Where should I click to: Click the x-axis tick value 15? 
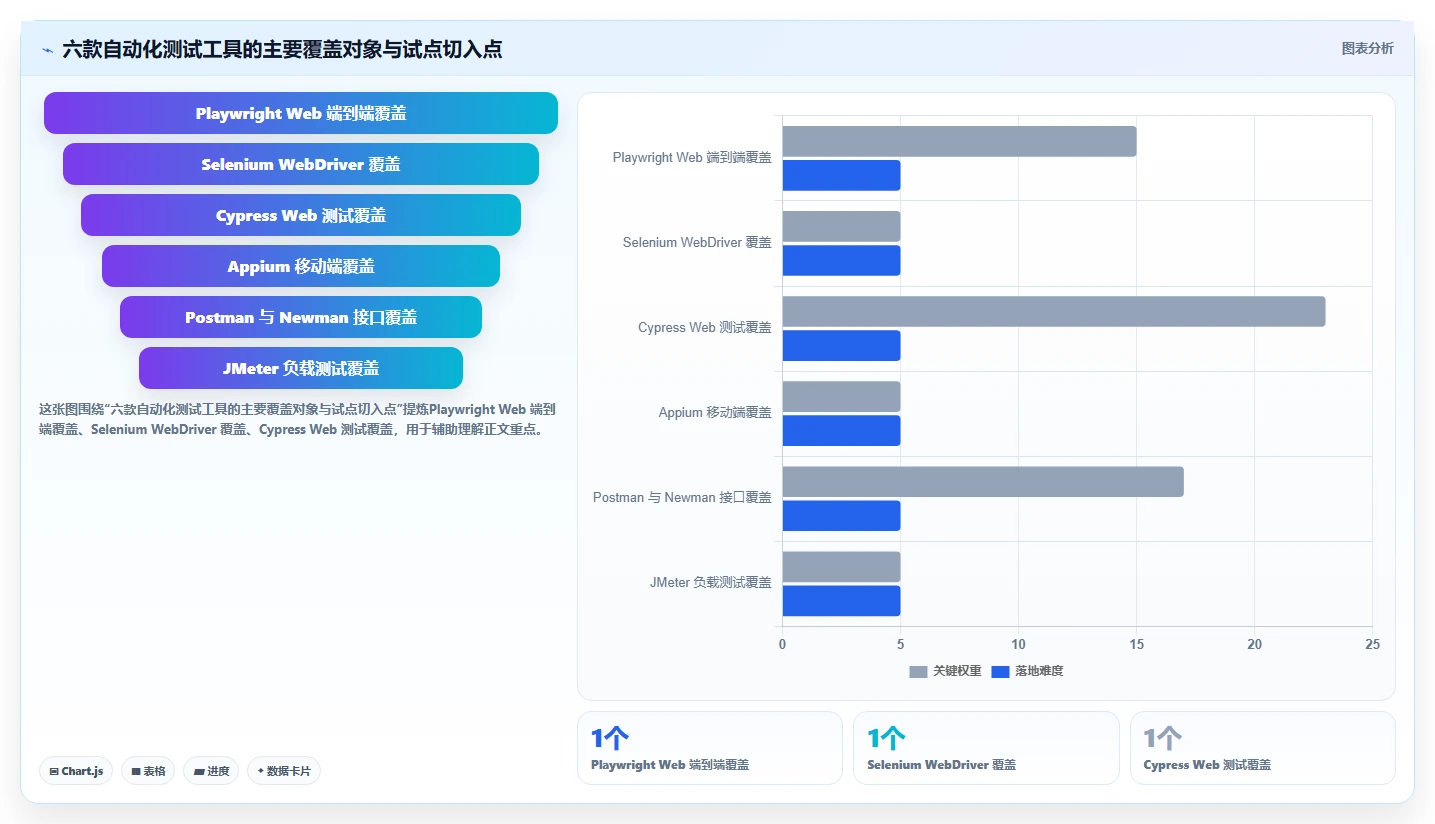coord(1136,645)
